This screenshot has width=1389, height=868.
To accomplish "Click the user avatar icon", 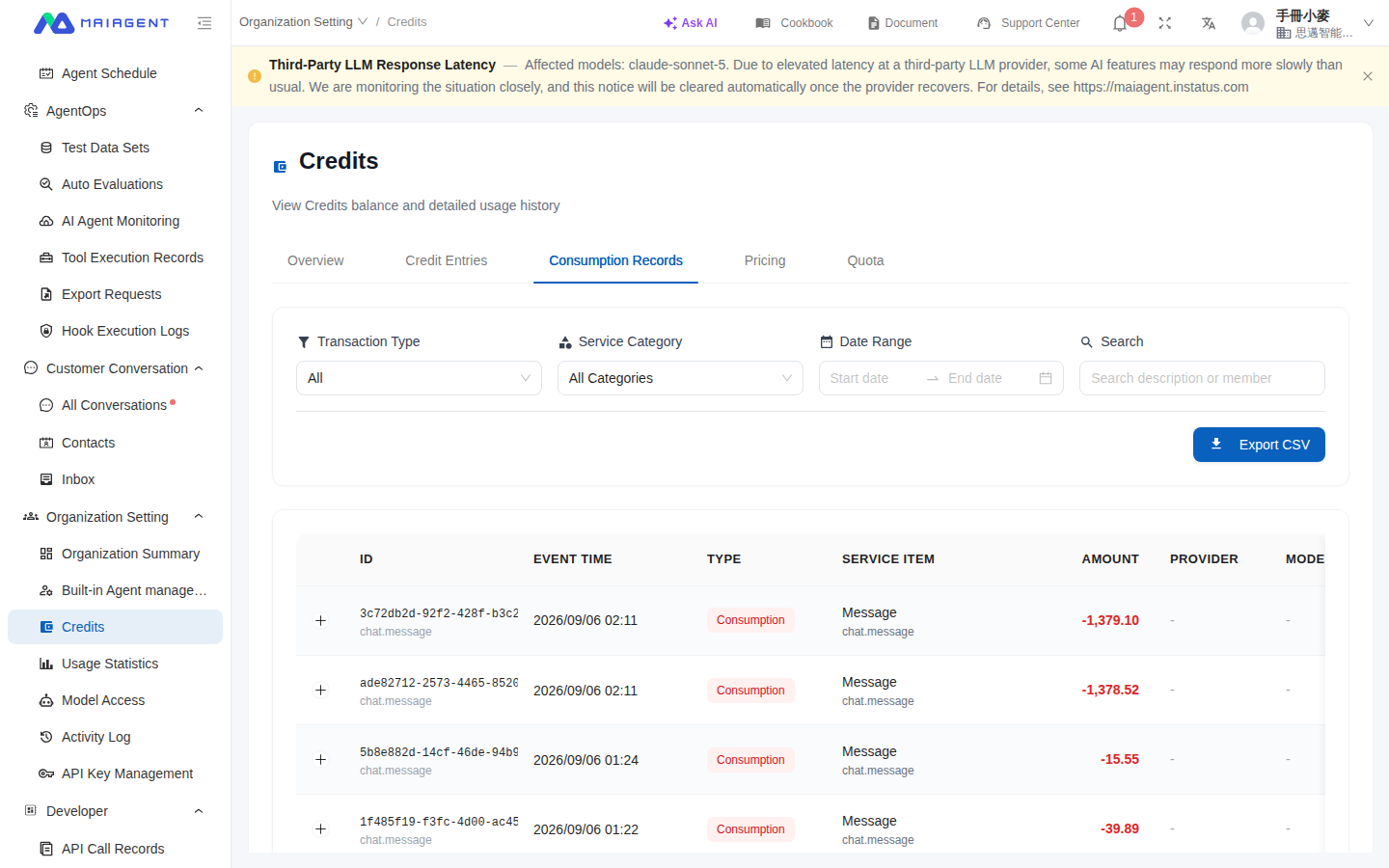I will [1253, 23].
